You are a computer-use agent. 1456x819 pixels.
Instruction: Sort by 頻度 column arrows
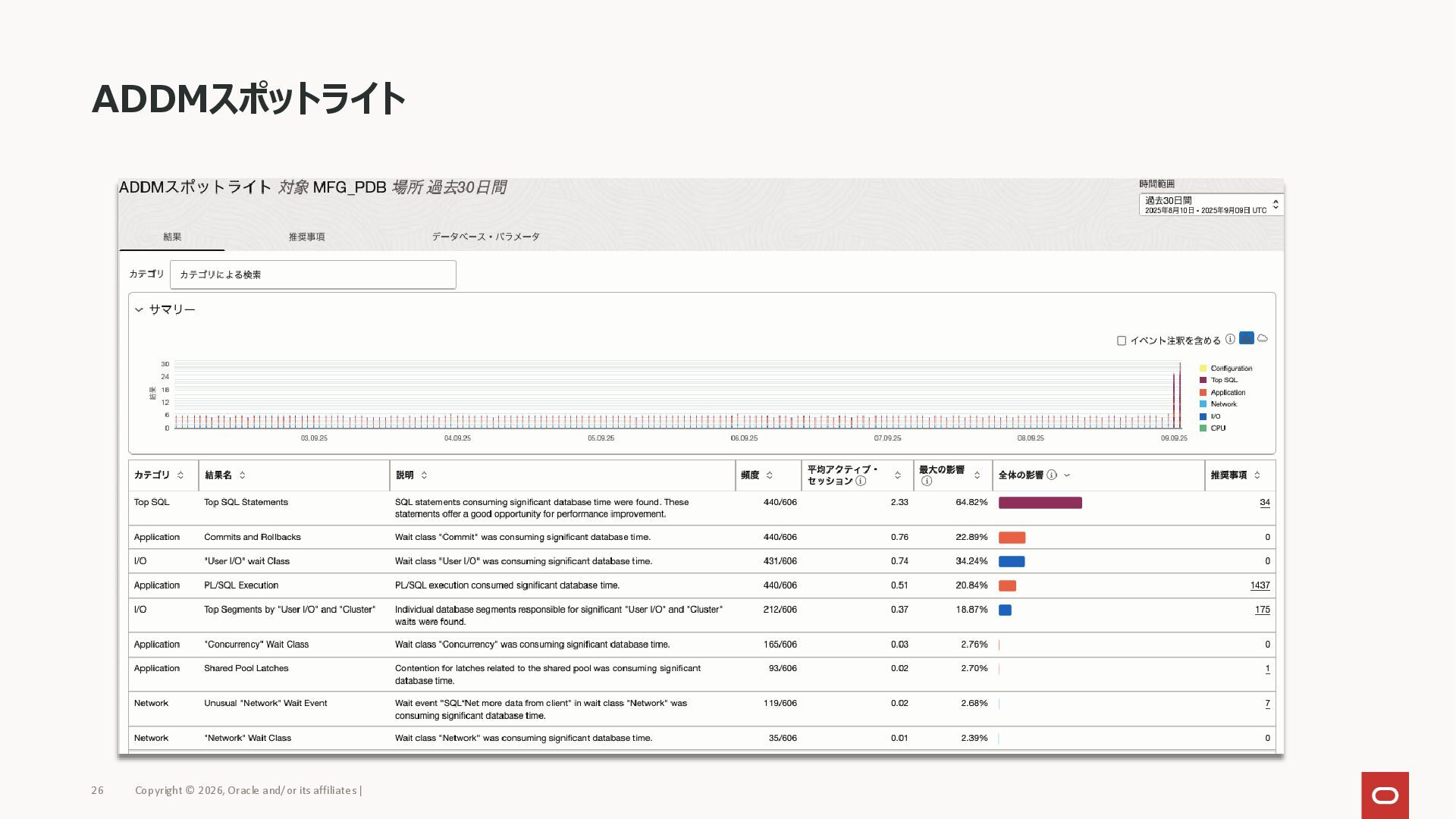[770, 475]
